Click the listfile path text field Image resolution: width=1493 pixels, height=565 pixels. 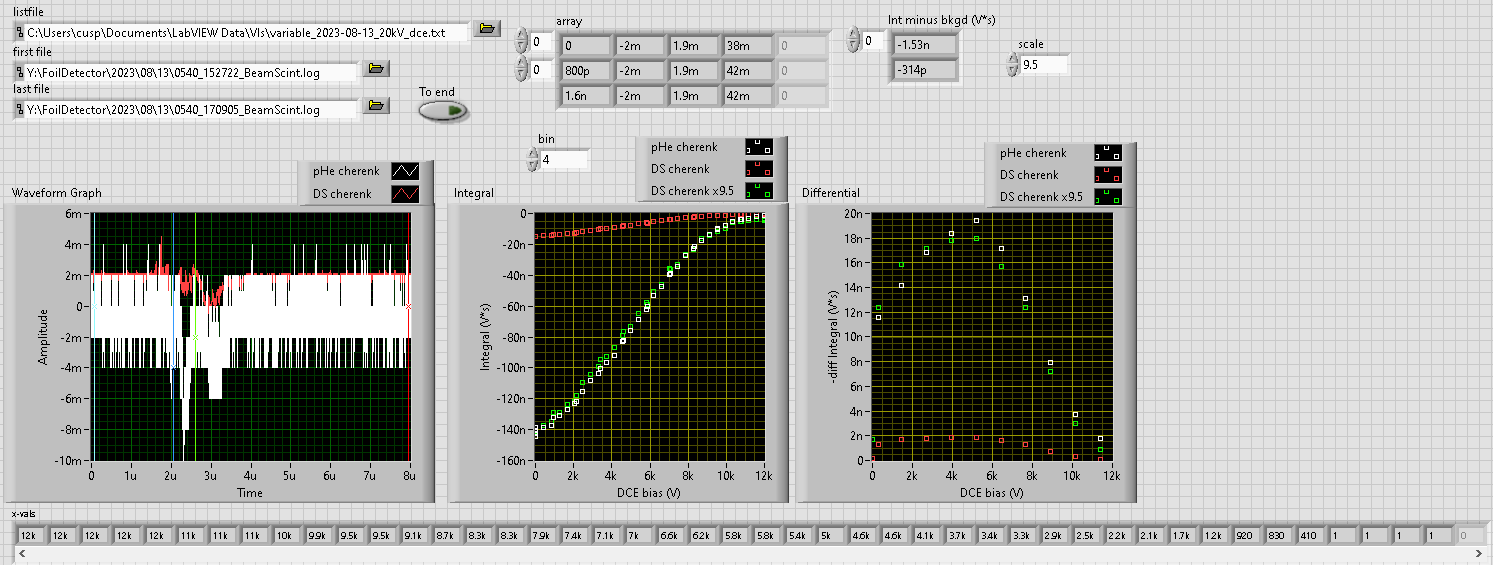coord(247,33)
